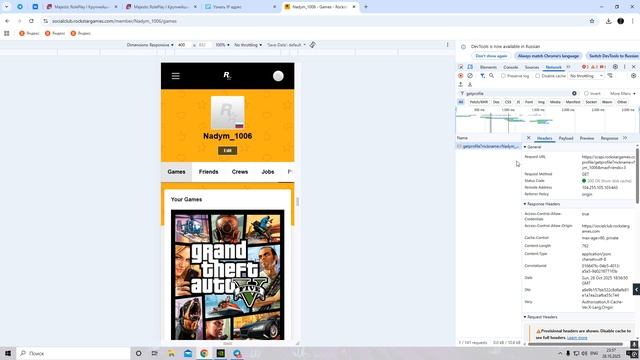Toggle the device toolbar icon in DevTools
Screen dimensions: 640x360
tap(470, 67)
